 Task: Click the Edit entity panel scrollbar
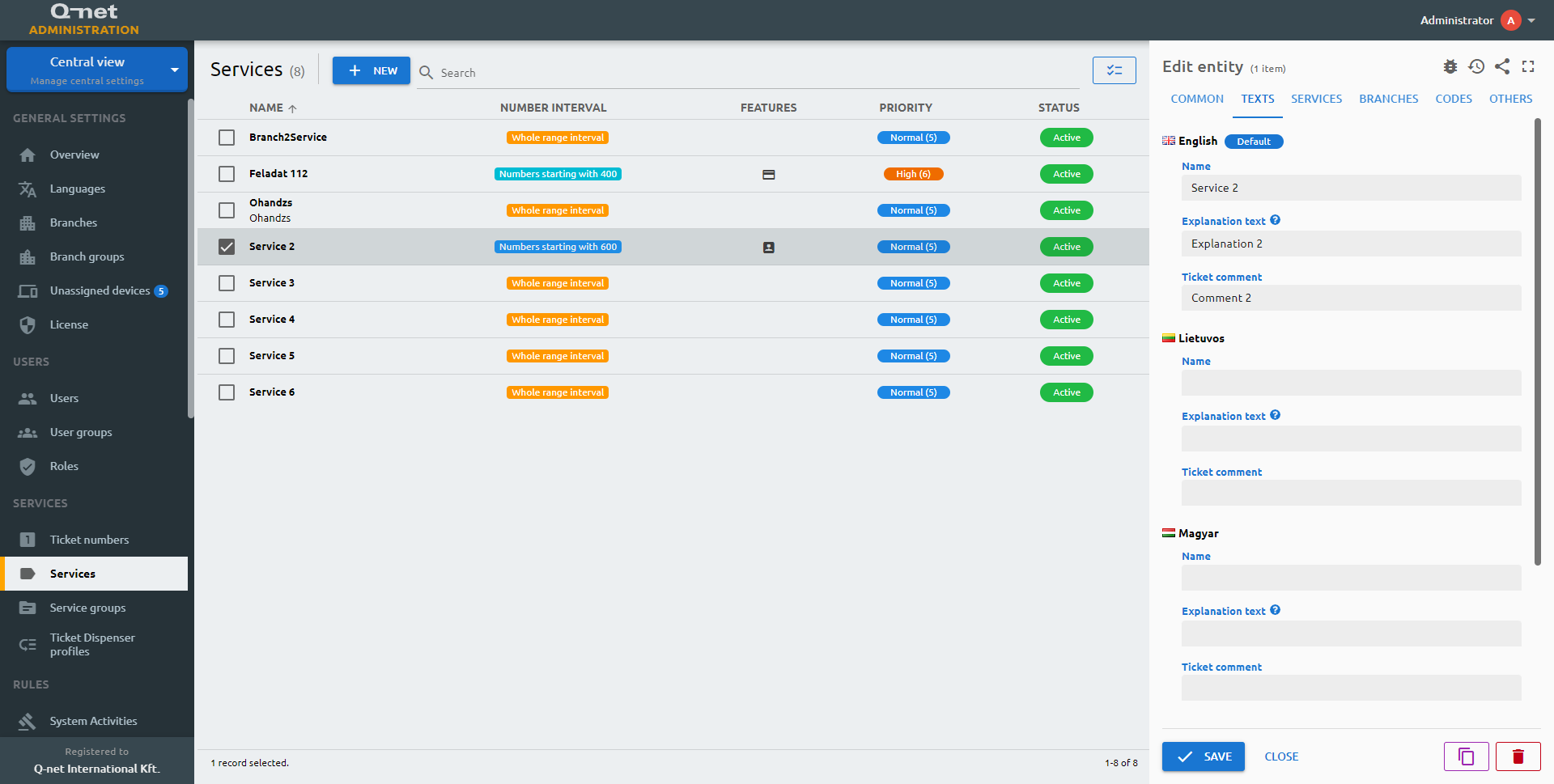click(1537, 341)
